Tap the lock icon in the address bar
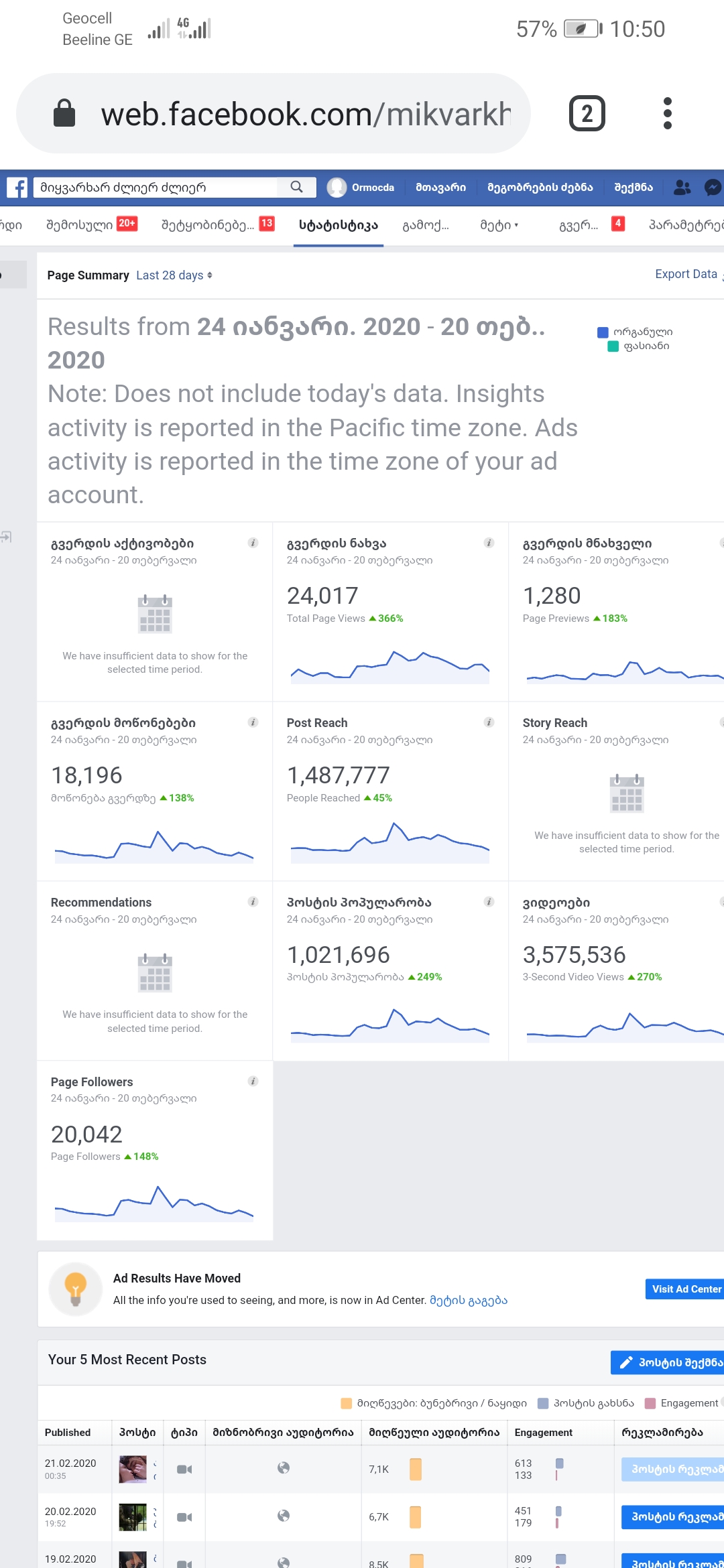 [x=64, y=113]
